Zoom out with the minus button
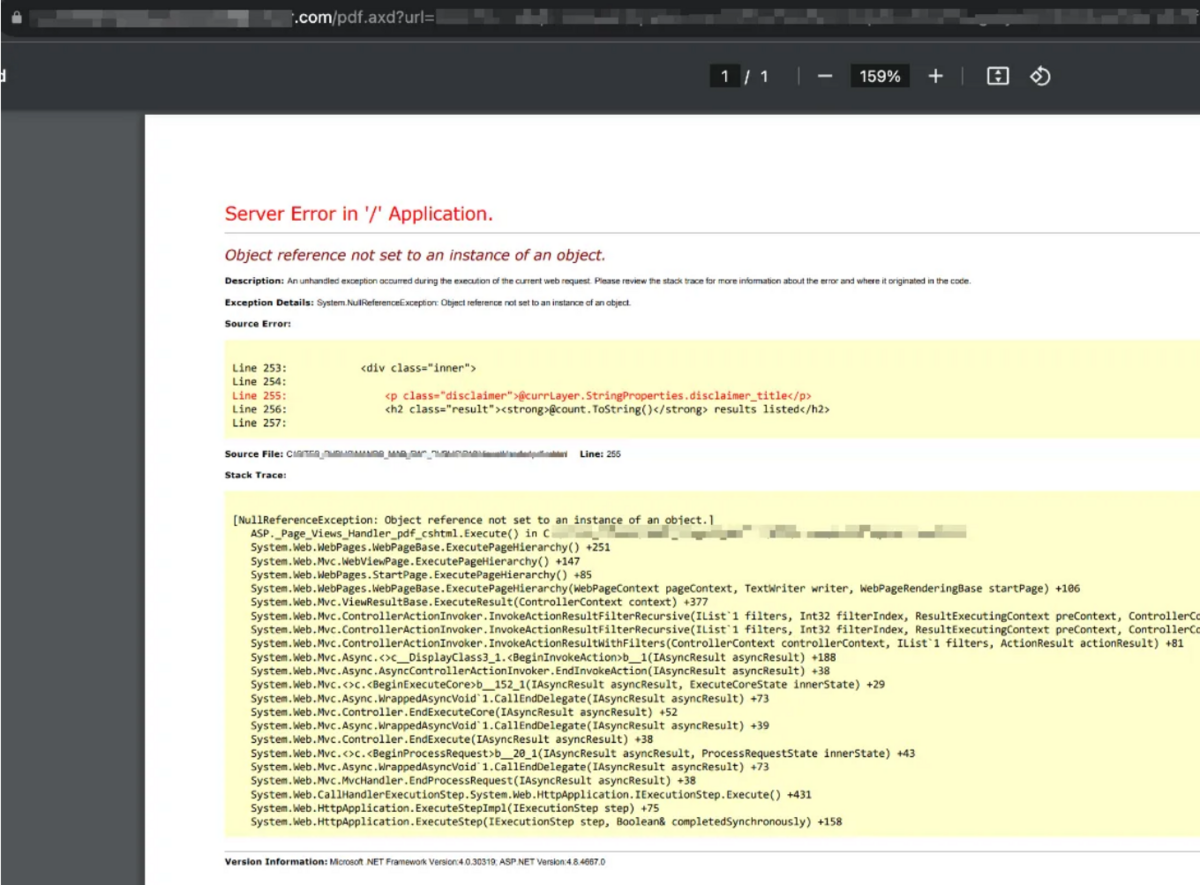This screenshot has width=1200, height=885. point(825,76)
